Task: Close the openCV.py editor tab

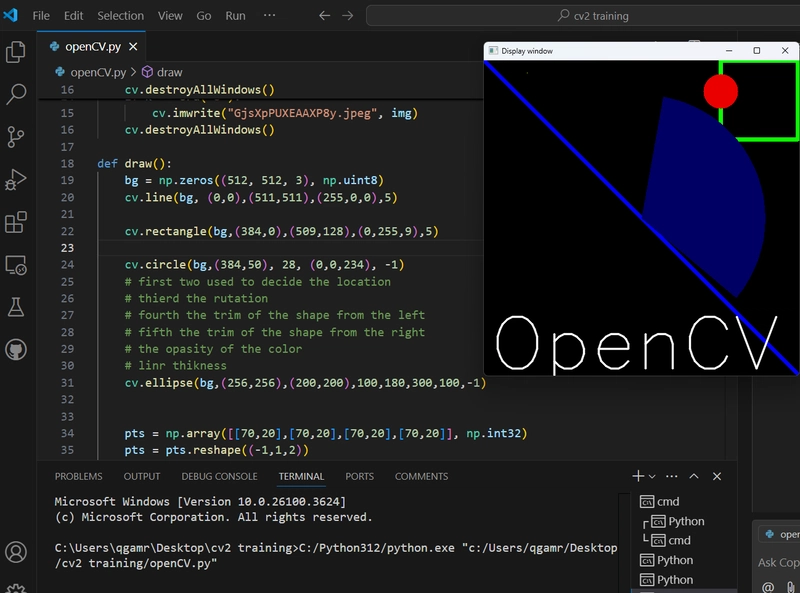Action: pyautogui.click(x=133, y=47)
